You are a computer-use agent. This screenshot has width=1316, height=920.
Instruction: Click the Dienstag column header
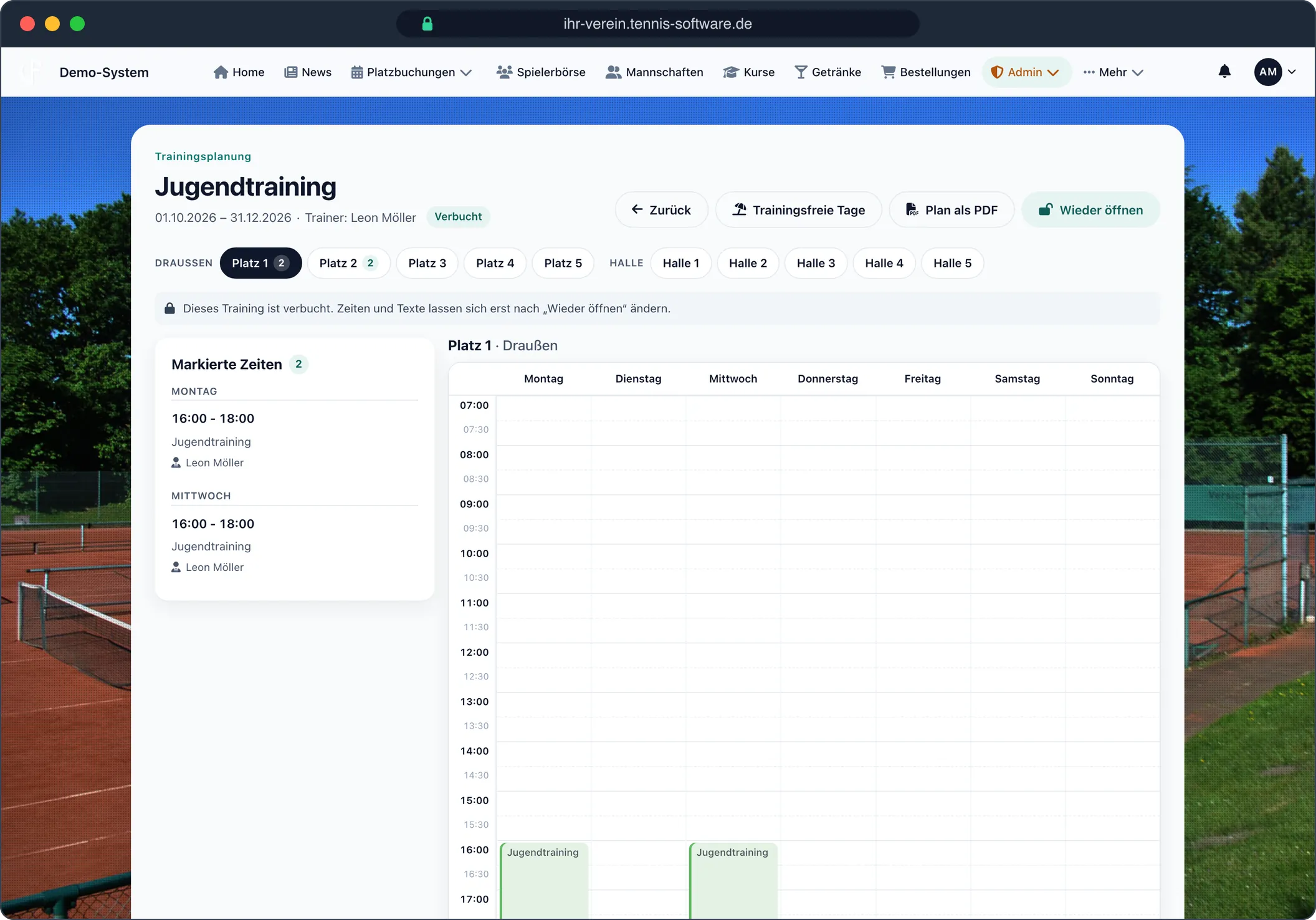tap(638, 379)
